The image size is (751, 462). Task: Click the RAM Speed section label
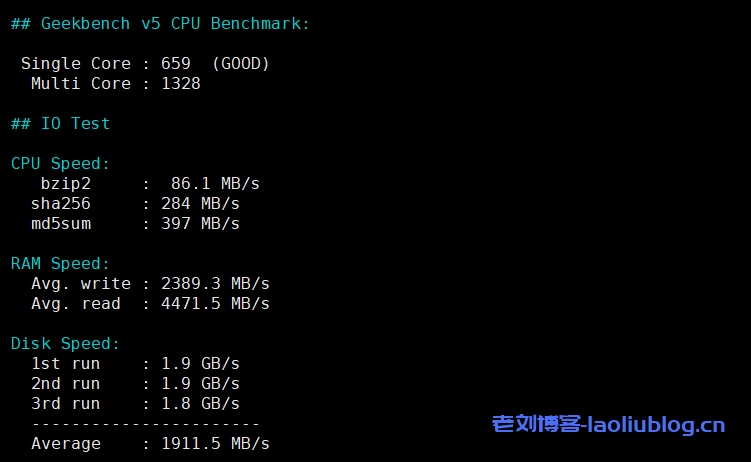pos(60,263)
